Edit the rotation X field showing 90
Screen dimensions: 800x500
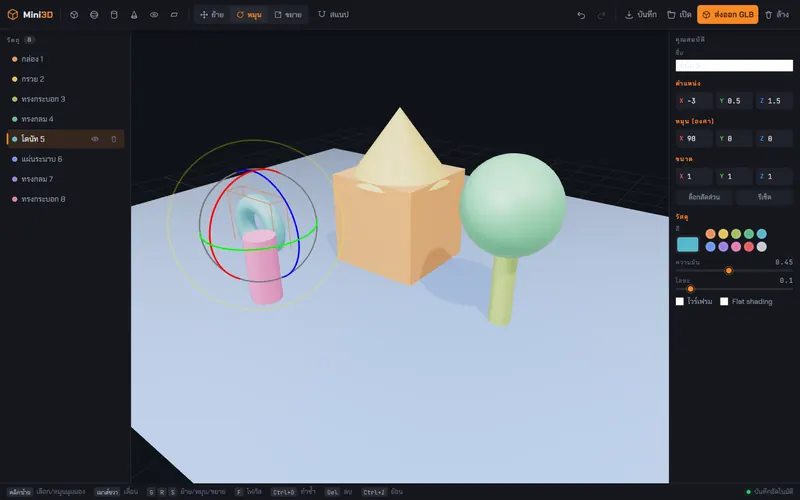tap(694, 139)
